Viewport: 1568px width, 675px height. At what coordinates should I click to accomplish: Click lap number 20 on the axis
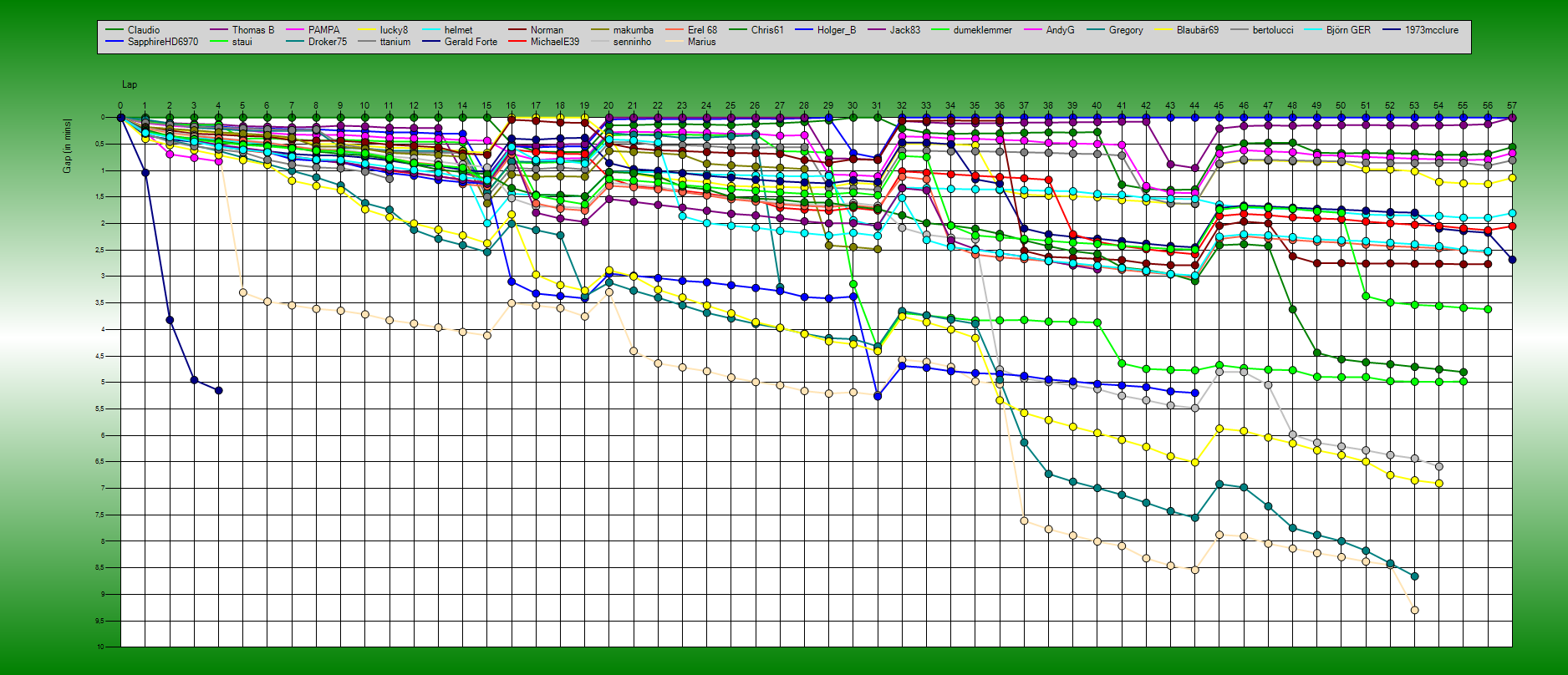608,106
